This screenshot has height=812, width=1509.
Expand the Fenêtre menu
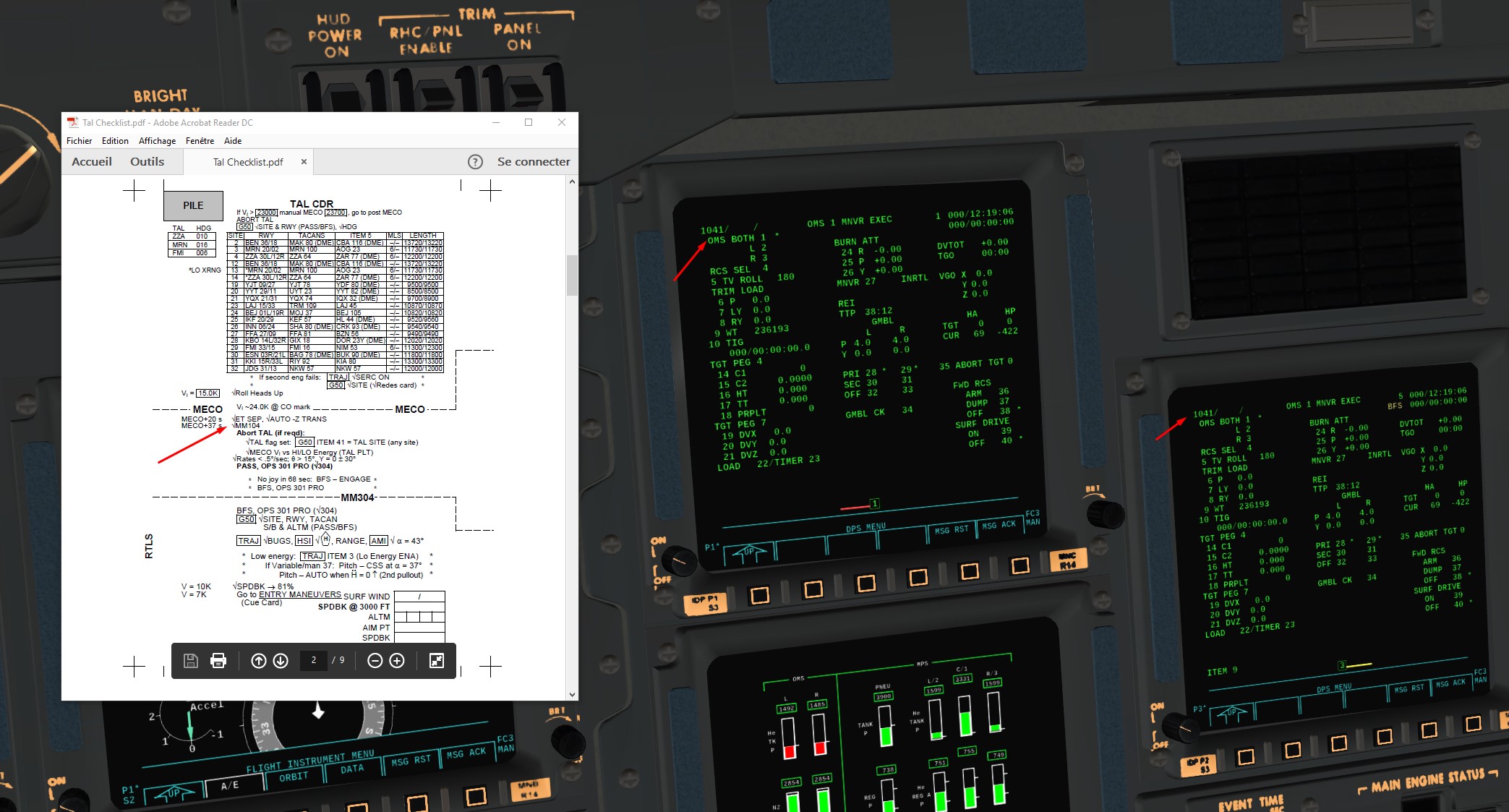pos(200,141)
